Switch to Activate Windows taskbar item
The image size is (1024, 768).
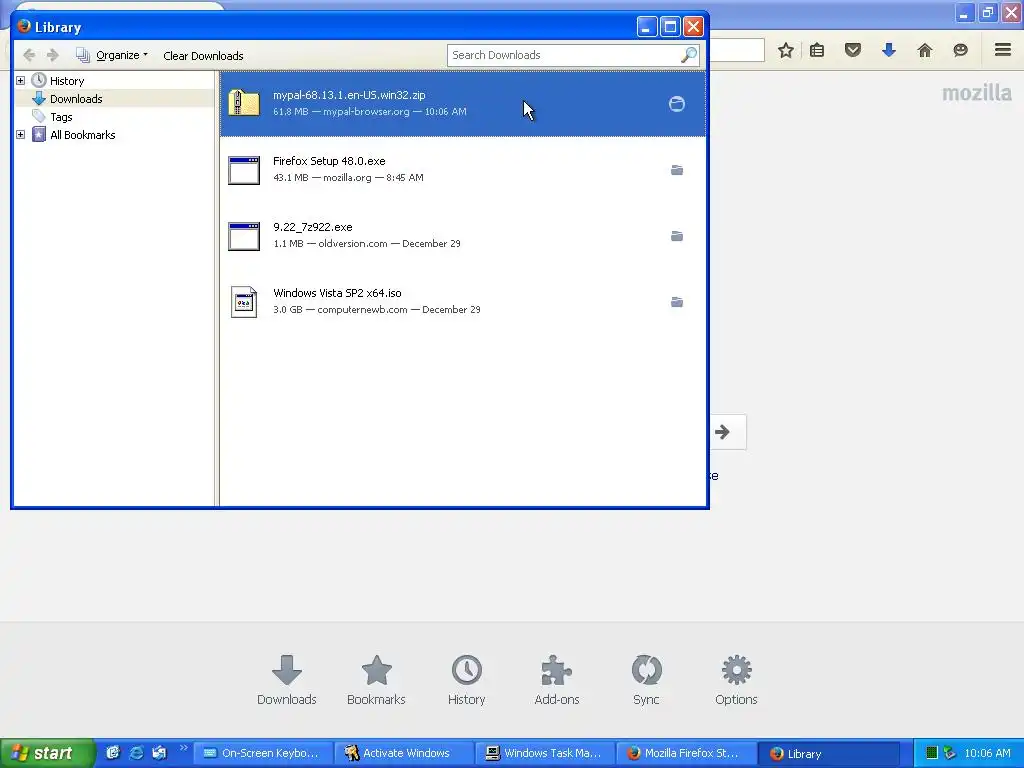(404, 753)
